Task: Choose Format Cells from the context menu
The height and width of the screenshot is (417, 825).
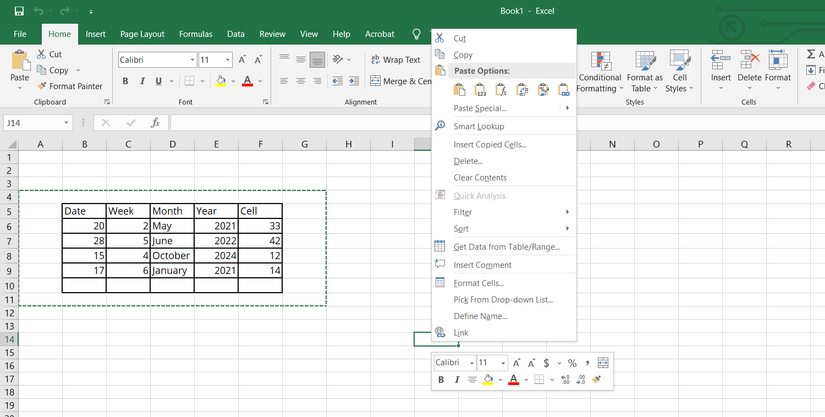Action: pos(478,283)
